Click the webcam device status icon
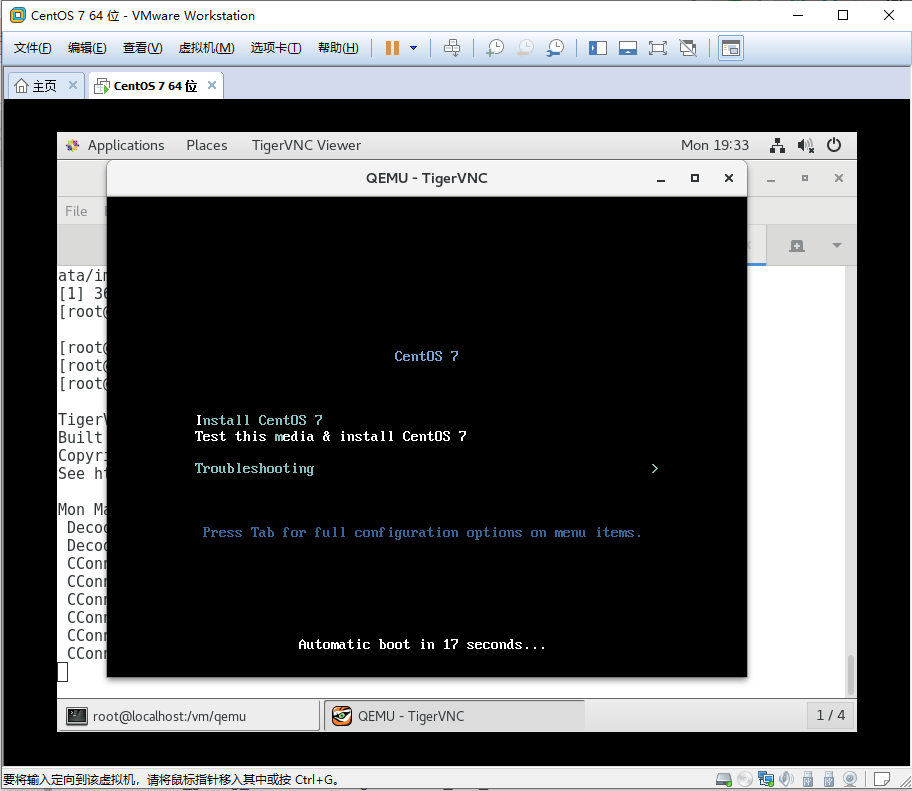912x791 pixels. [850, 779]
